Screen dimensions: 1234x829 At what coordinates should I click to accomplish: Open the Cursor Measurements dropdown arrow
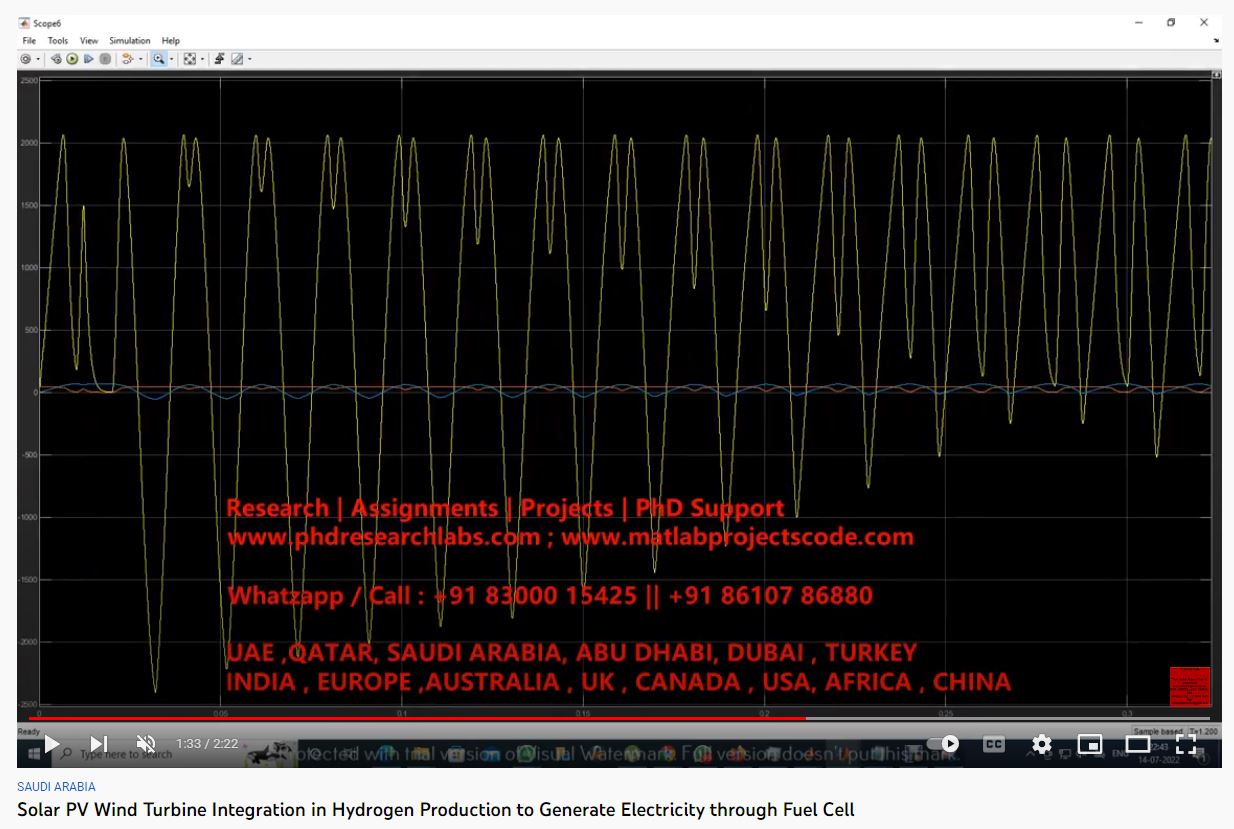pos(249,60)
